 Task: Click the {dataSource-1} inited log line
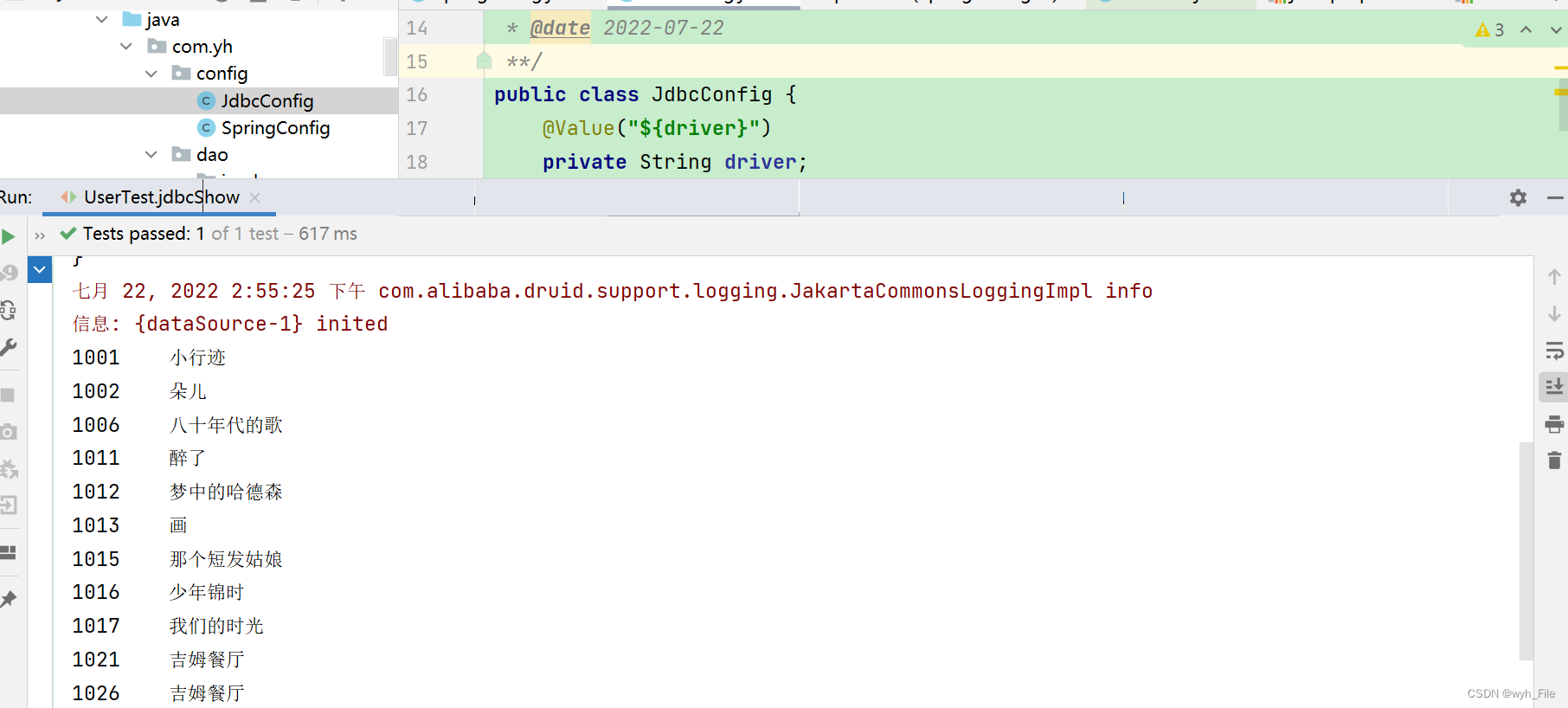pyautogui.click(x=230, y=324)
